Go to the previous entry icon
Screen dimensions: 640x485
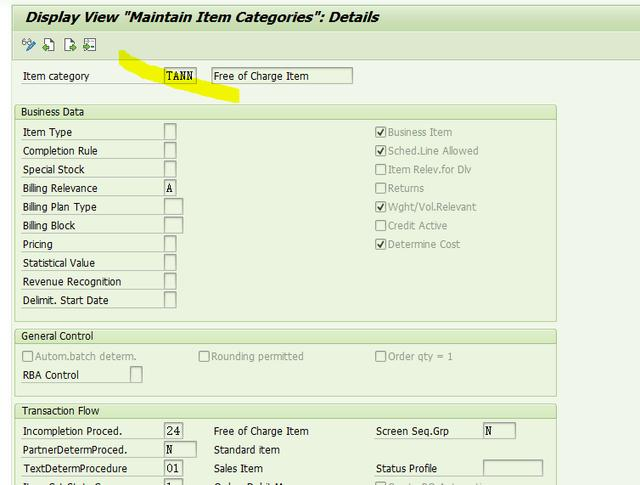[x=49, y=45]
